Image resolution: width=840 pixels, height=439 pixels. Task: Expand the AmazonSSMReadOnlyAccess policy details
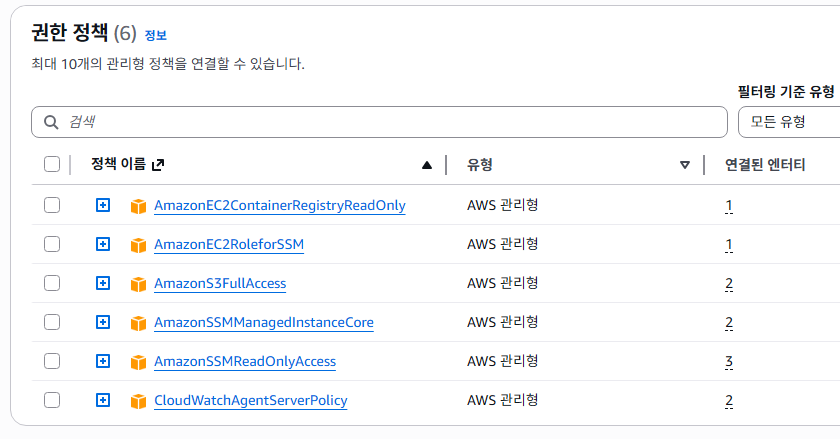pos(103,361)
